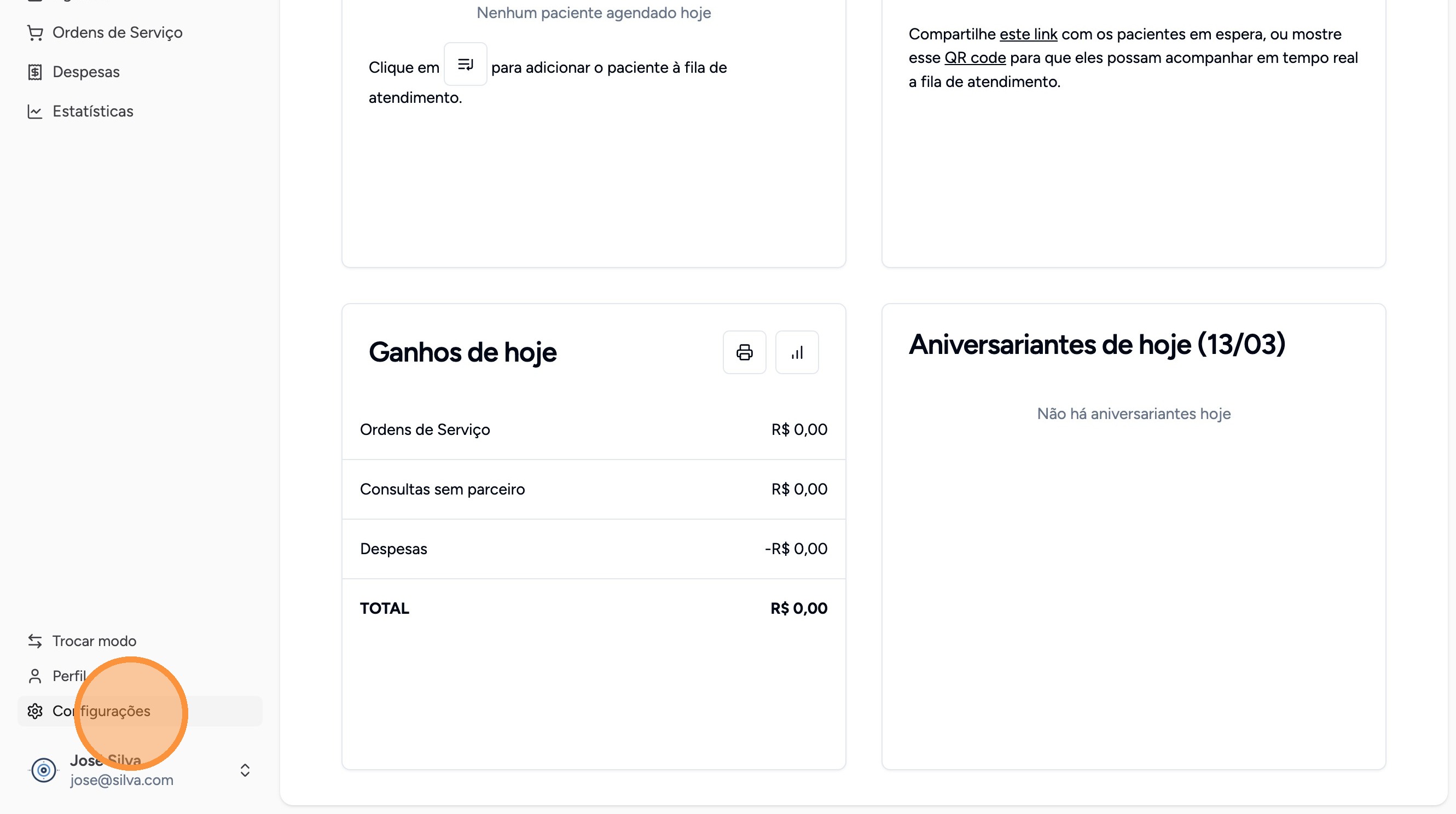Go to Despesas in the sidebar
The height and width of the screenshot is (814, 1456).
(86, 72)
